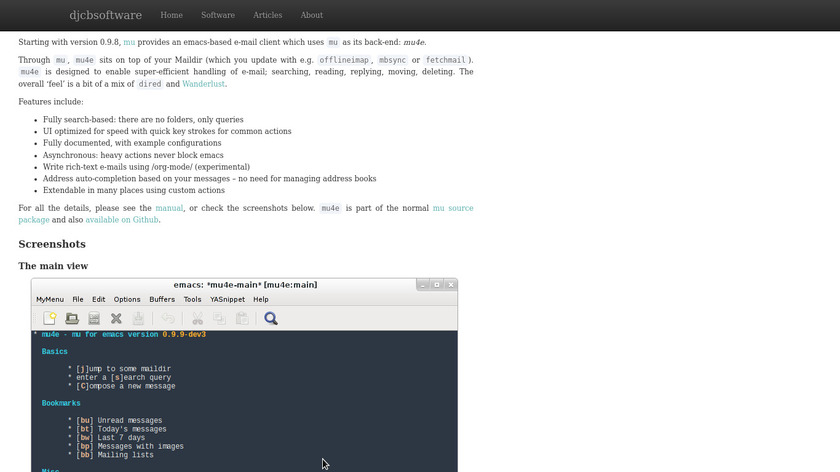Click the 'mbsync' code text
This screenshot has height=472, width=840.
[392, 60]
